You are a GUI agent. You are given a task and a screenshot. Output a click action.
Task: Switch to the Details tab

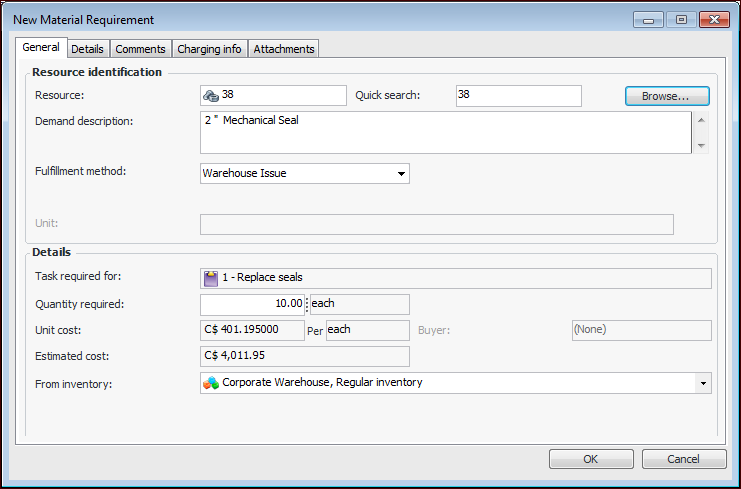click(x=87, y=48)
